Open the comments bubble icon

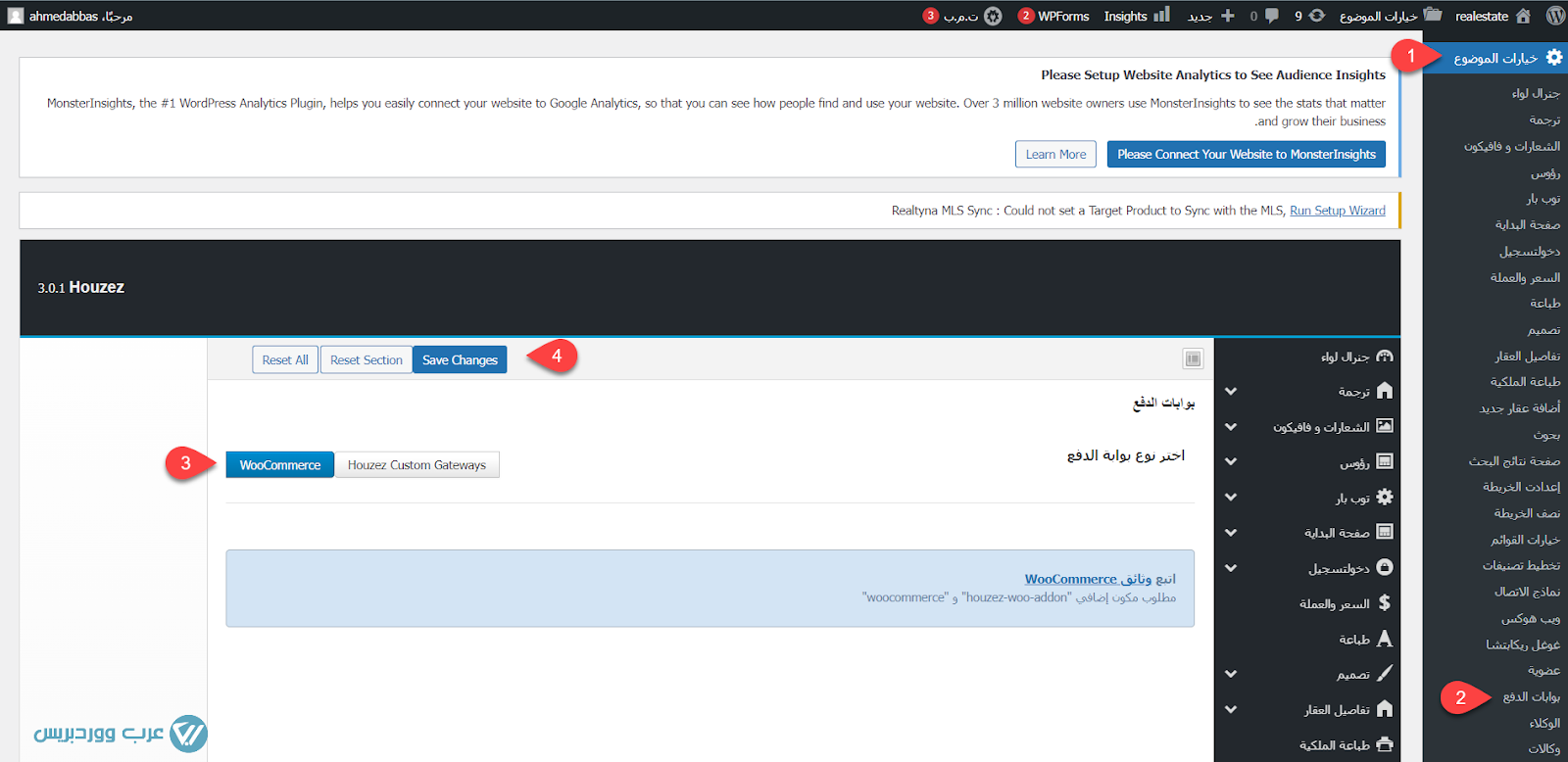pyautogui.click(x=1272, y=16)
